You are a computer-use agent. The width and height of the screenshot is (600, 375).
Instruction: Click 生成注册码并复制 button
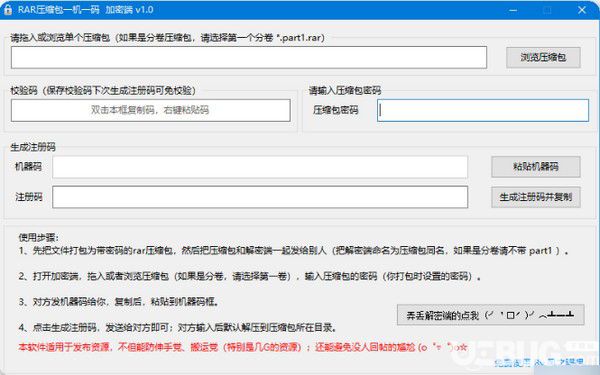(x=536, y=197)
